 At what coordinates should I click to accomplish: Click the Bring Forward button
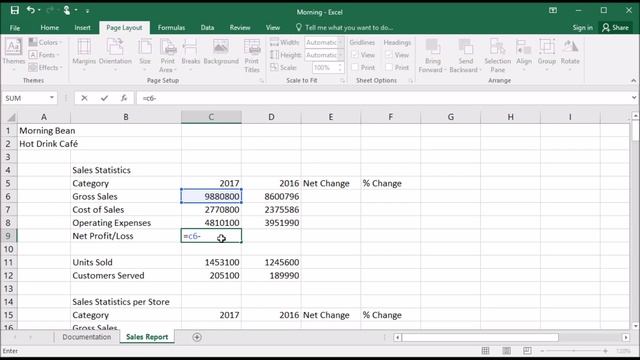432,56
